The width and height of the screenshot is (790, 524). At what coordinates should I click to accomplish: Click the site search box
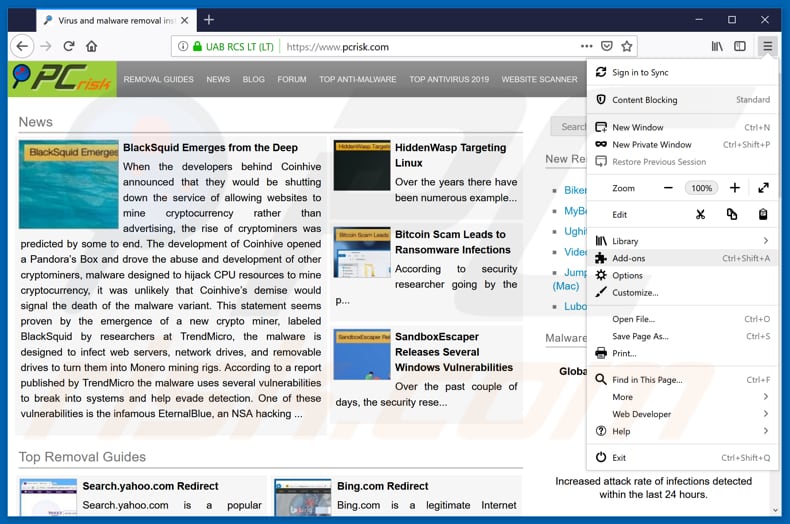tap(569, 127)
